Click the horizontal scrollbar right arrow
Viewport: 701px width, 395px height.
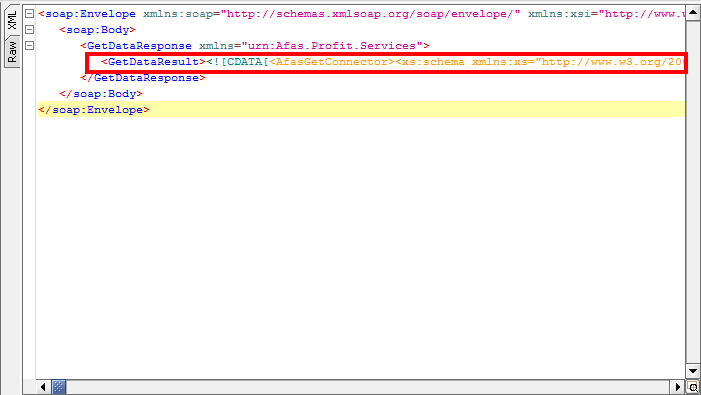point(678,387)
